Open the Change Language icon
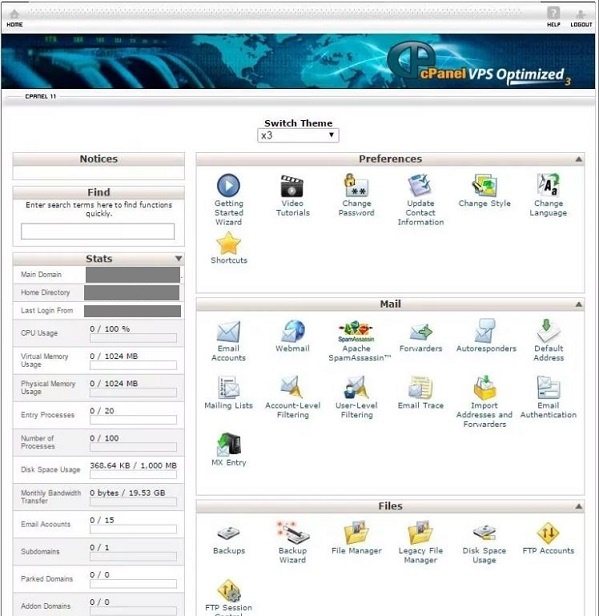This screenshot has height=616, width=599. click(x=548, y=185)
